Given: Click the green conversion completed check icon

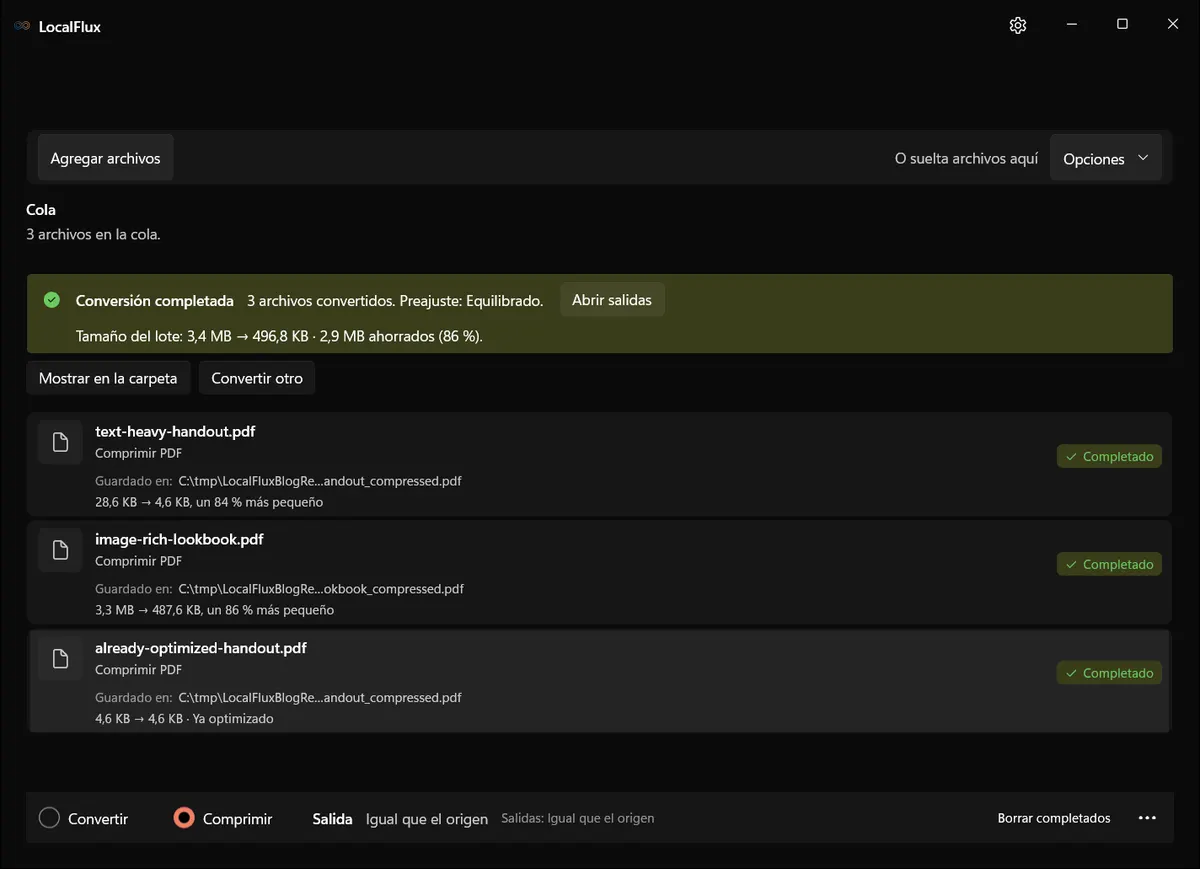Looking at the screenshot, I should point(52,300).
